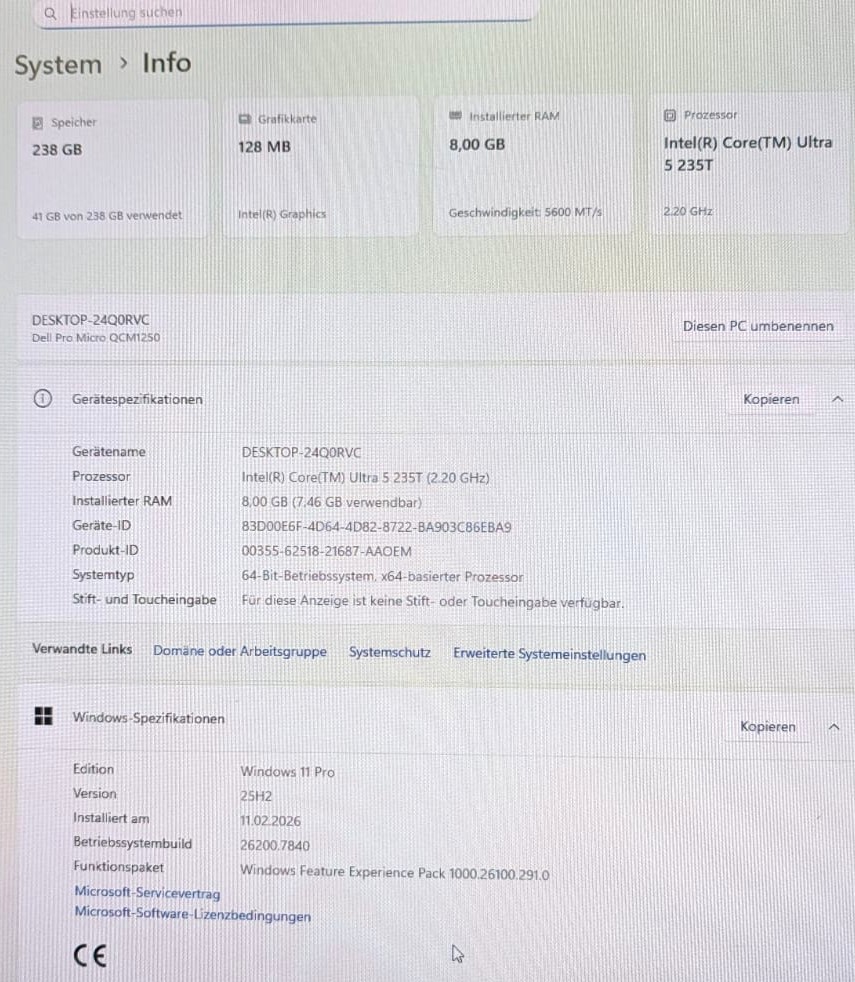The height and width of the screenshot is (982, 855).
Task: Click the 2.20 GHz processor speed text
Action: click(688, 212)
